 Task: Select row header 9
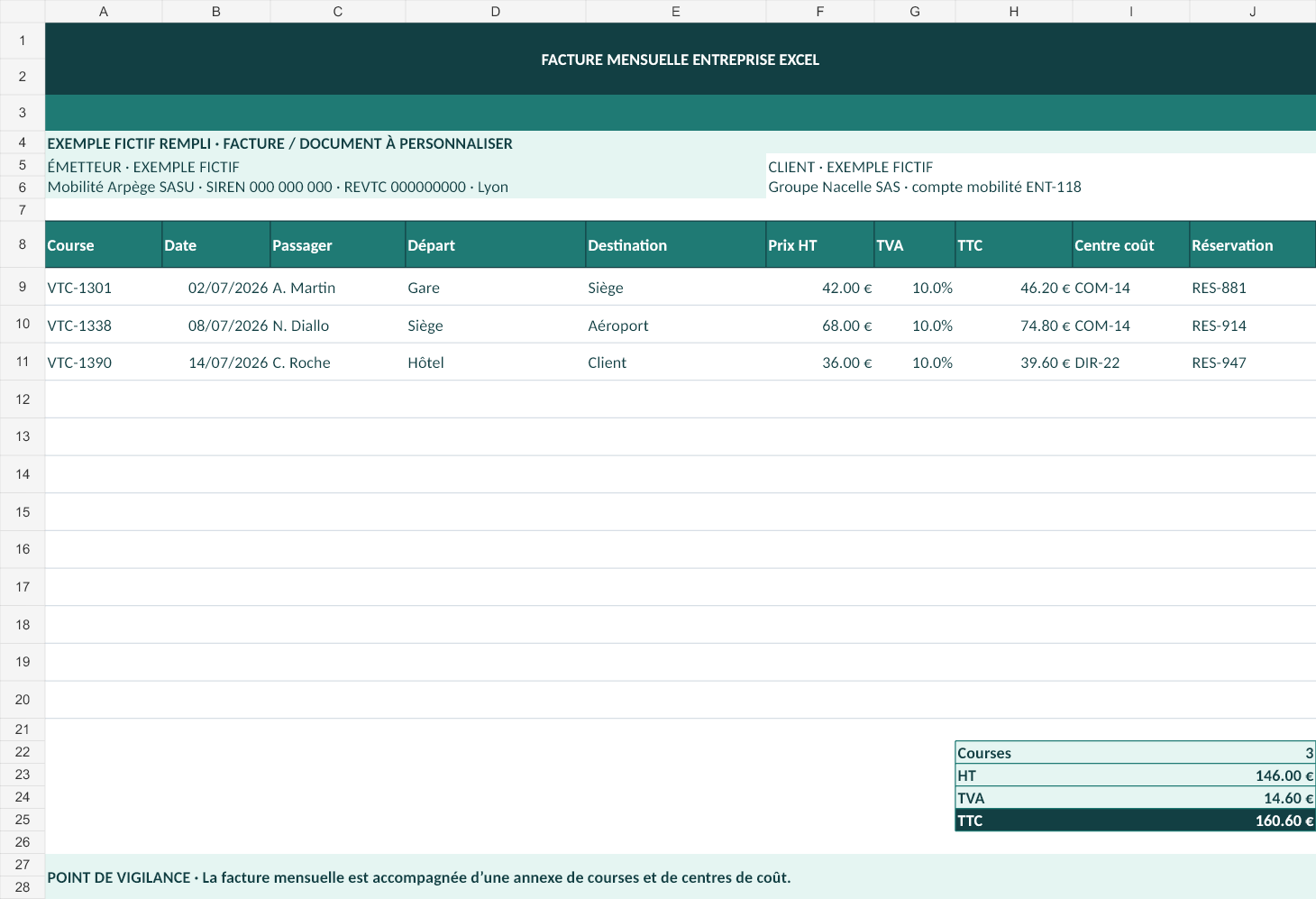point(23,287)
